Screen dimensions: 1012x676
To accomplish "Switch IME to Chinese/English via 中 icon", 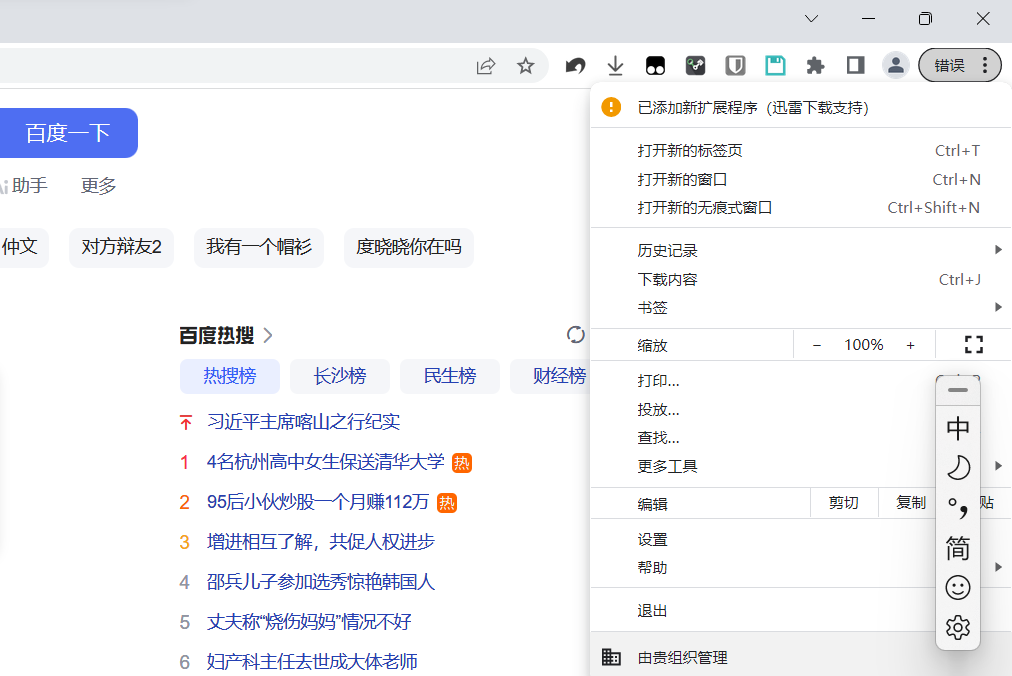I will 958,428.
